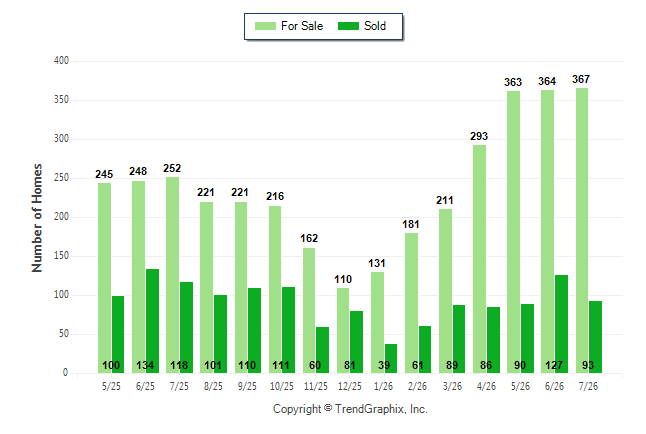Click the For Sale legend label
This screenshot has height=434, width=646.
[x=302, y=26]
